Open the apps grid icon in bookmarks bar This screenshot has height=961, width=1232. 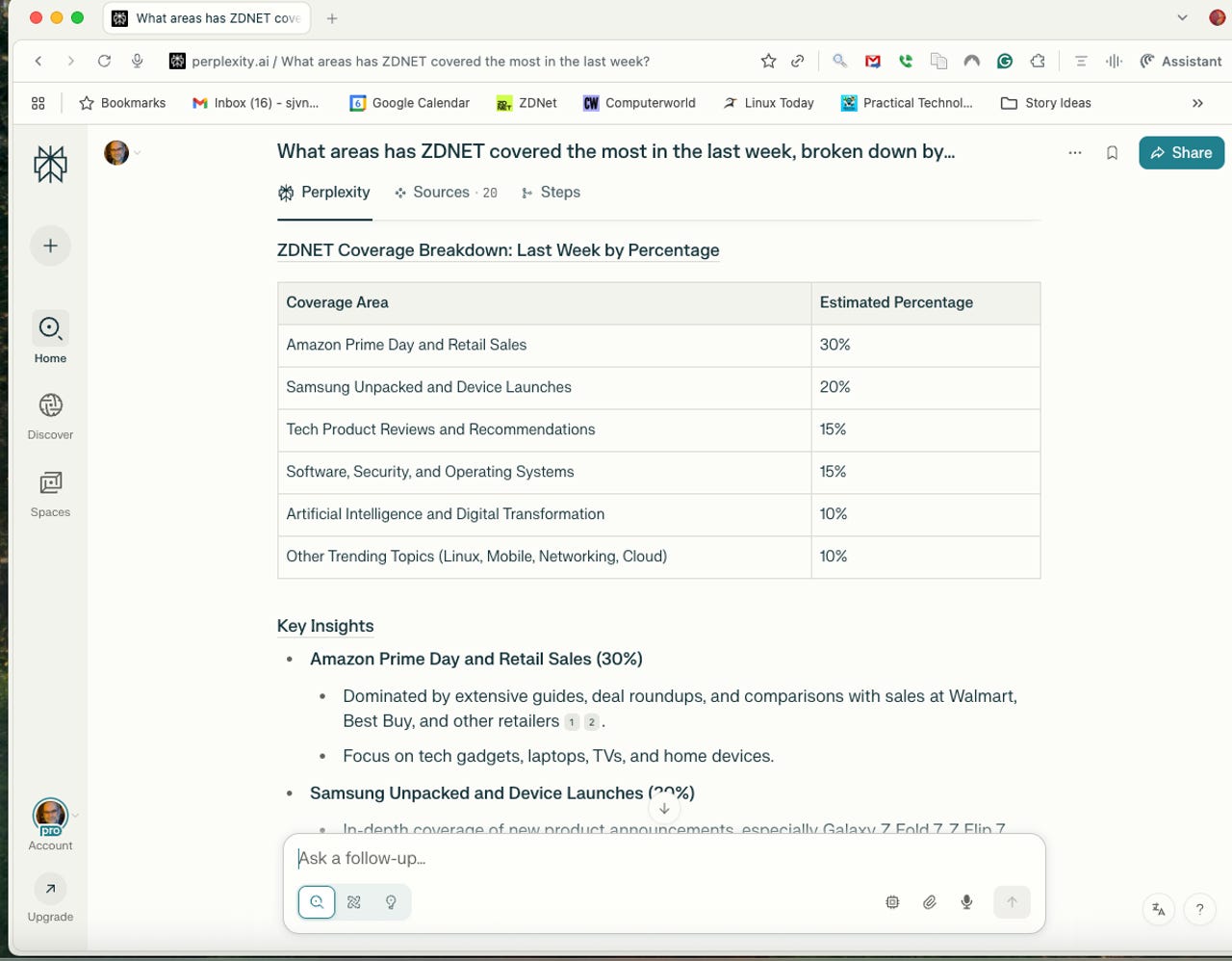tap(38, 103)
